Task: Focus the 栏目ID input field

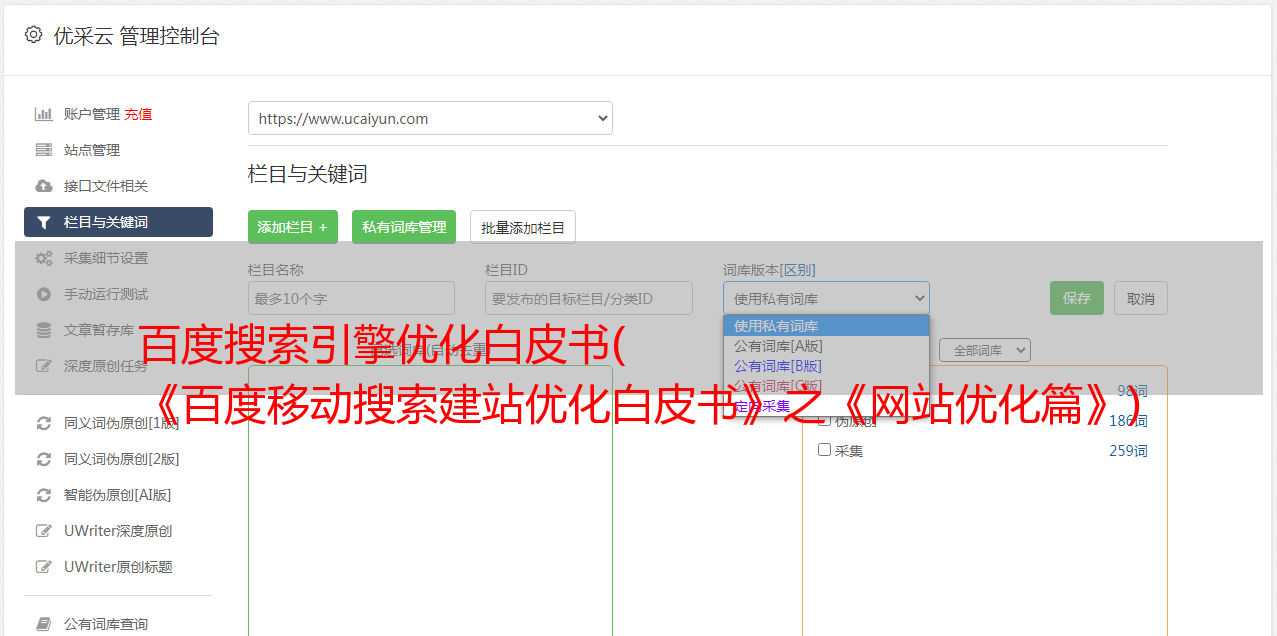Action: pos(589,298)
